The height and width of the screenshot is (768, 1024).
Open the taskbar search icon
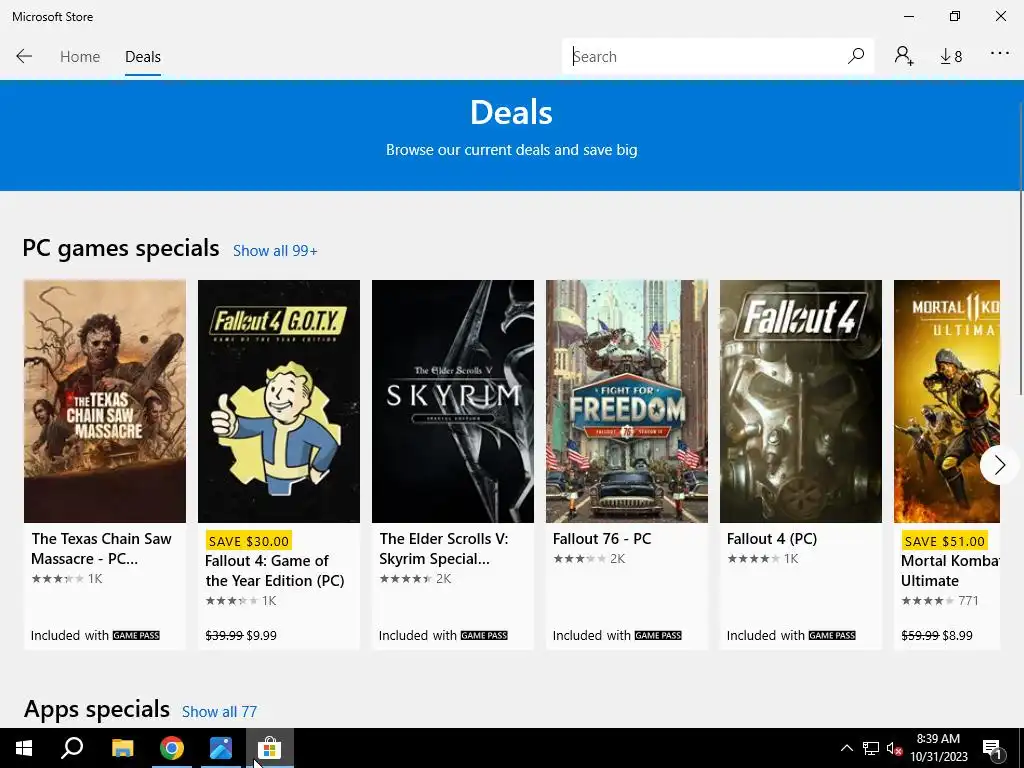click(72, 748)
